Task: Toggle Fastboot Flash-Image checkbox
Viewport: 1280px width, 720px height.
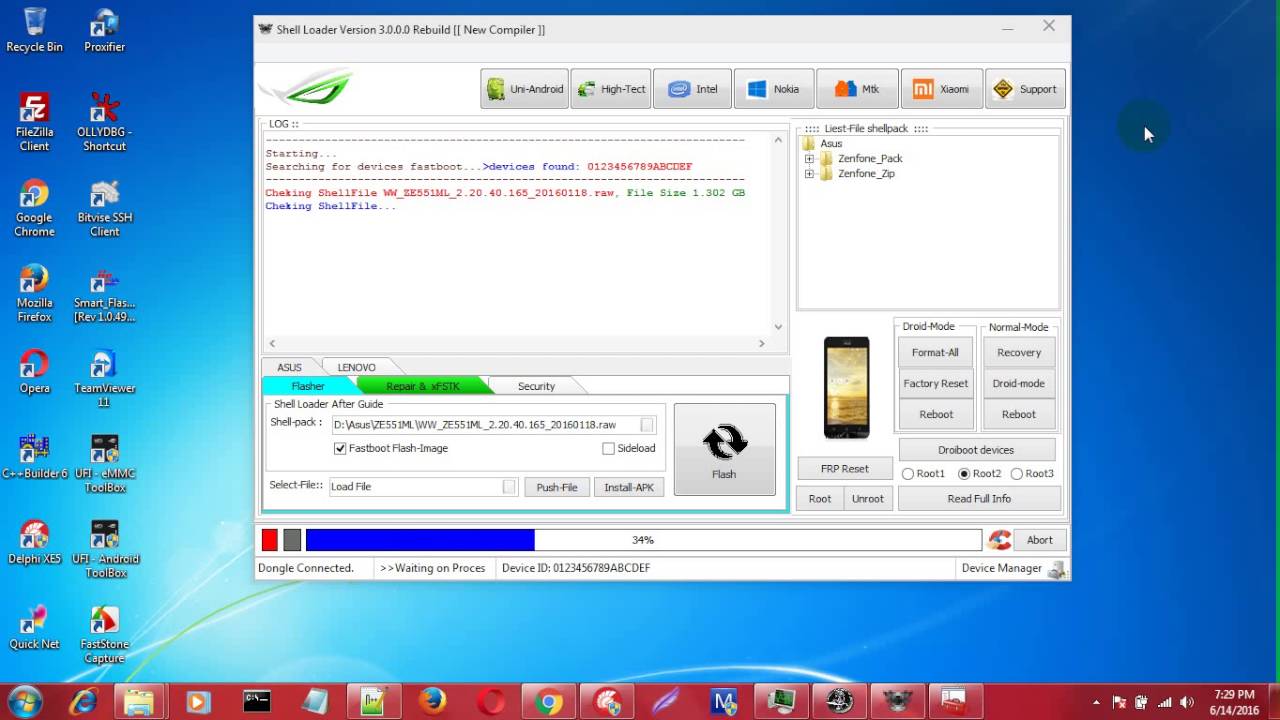Action: click(x=340, y=449)
